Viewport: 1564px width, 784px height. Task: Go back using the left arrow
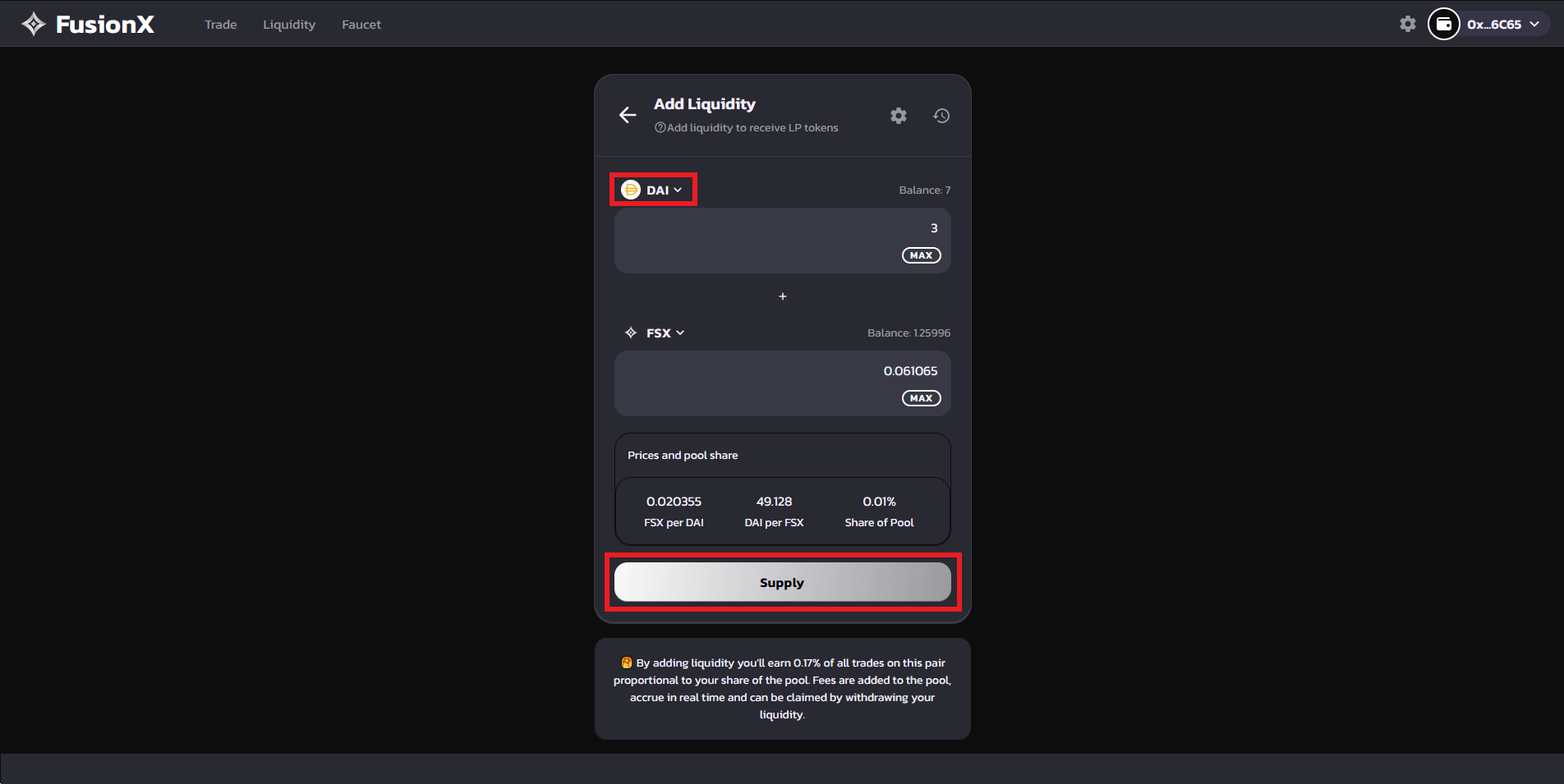pos(628,116)
